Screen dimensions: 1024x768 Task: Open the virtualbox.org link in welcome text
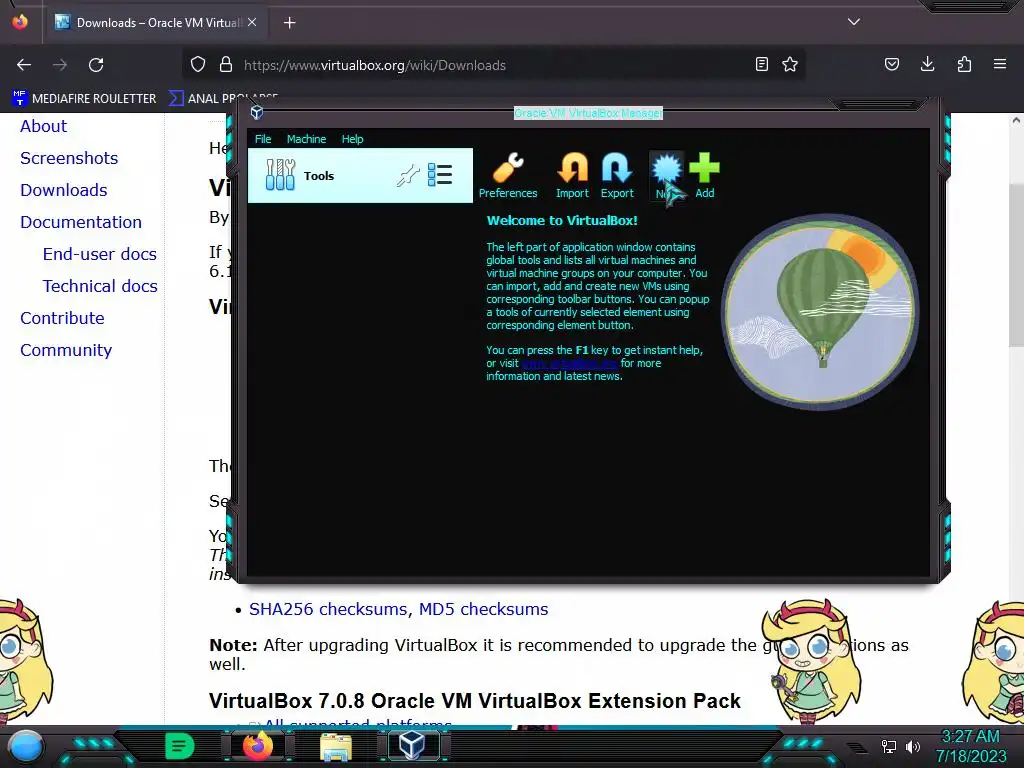(569, 363)
